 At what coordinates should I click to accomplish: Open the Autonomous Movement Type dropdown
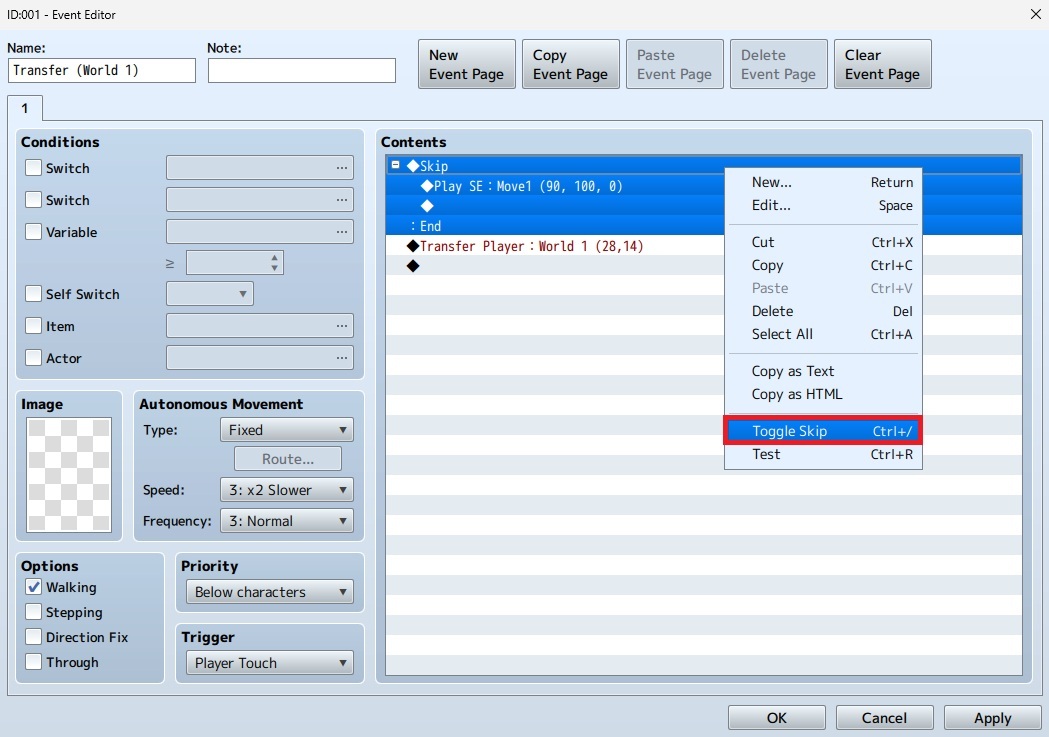(286, 430)
